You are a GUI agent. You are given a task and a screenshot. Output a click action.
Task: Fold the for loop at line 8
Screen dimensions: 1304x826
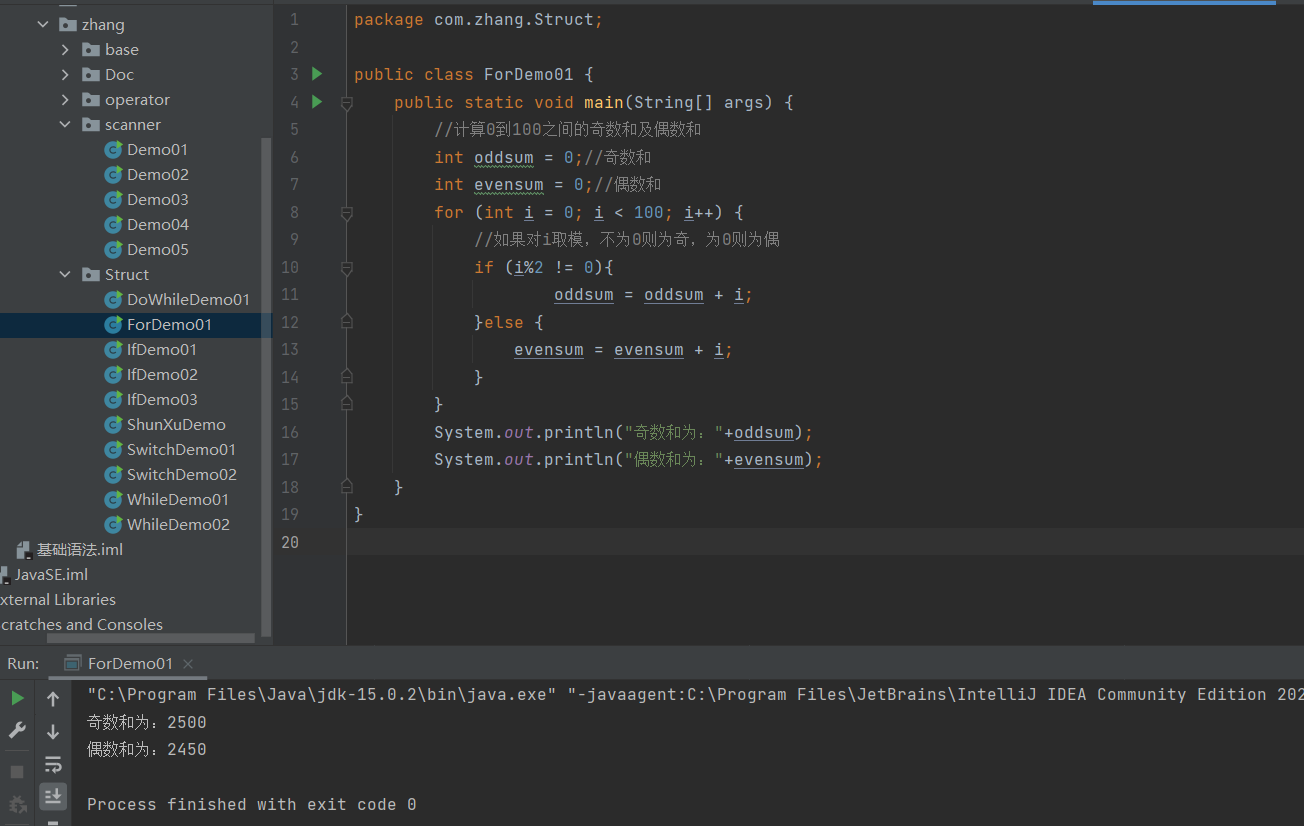click(347, 212)
